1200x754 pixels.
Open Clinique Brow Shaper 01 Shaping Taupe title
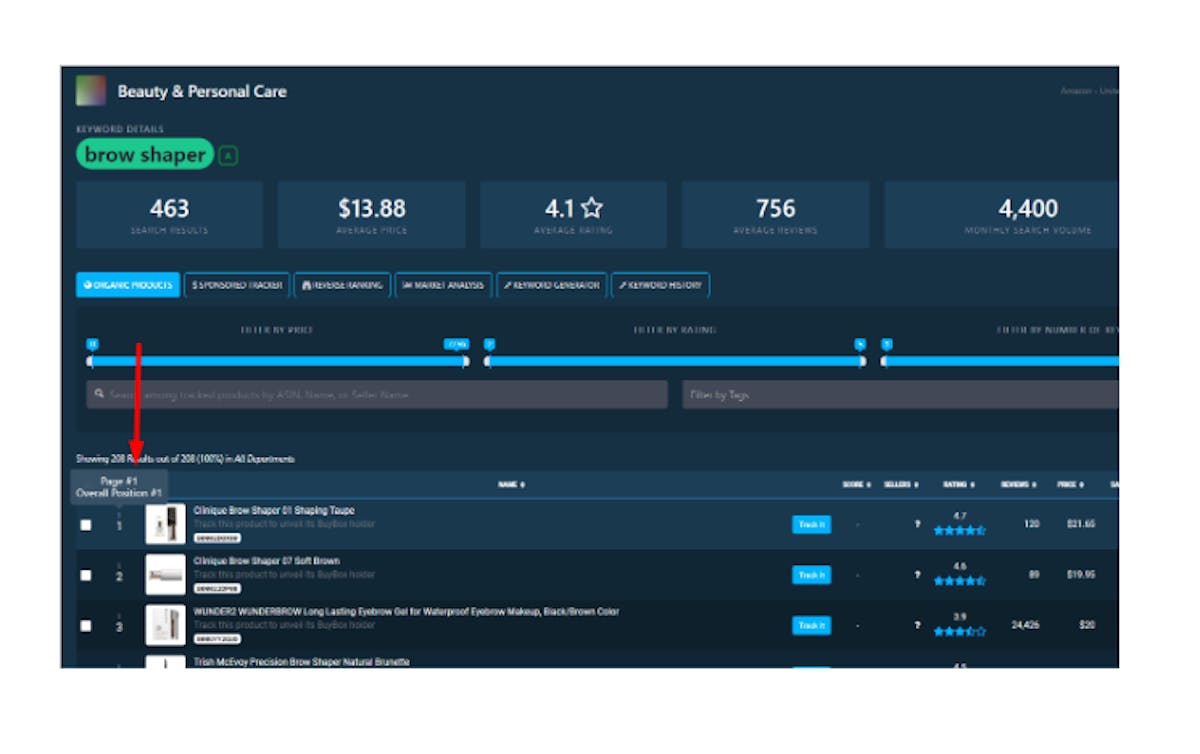[274, 511]
